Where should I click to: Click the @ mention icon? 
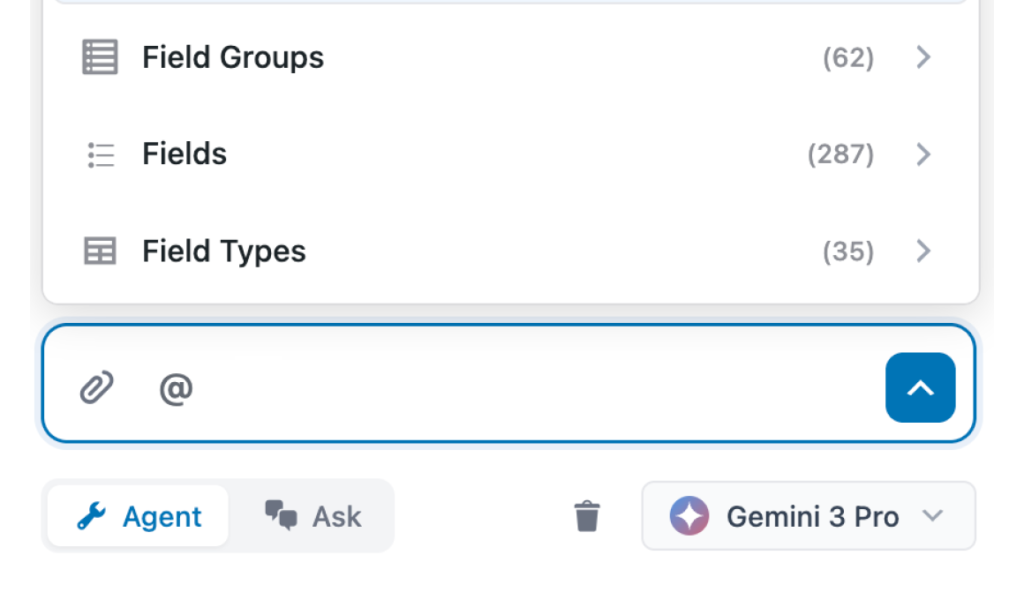point(176,387)
